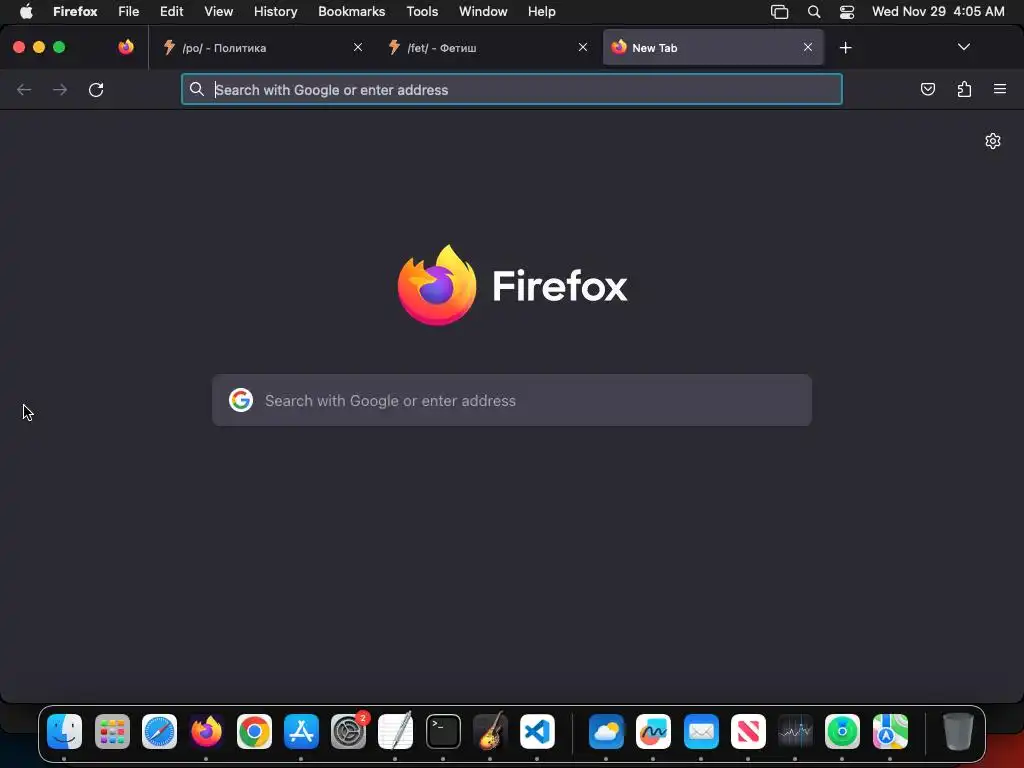This screenshot has width=1024, height=768.
Task: Open the History menu
Action: 276,12
